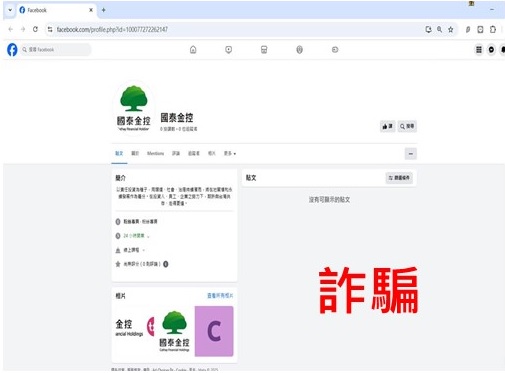The image size is (505, 373).
Task: Go to the Facebook Home icon
Action: [x=193, y=50]
